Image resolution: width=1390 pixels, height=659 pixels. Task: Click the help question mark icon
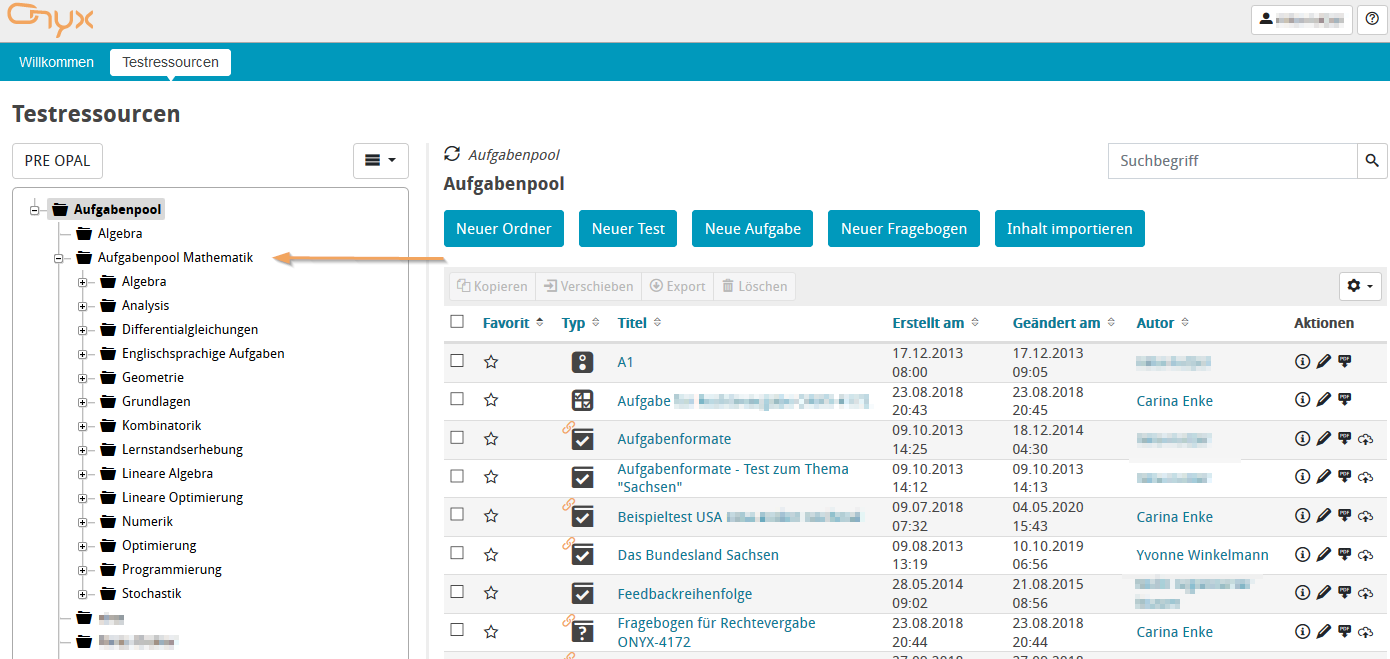[1371, 19]
